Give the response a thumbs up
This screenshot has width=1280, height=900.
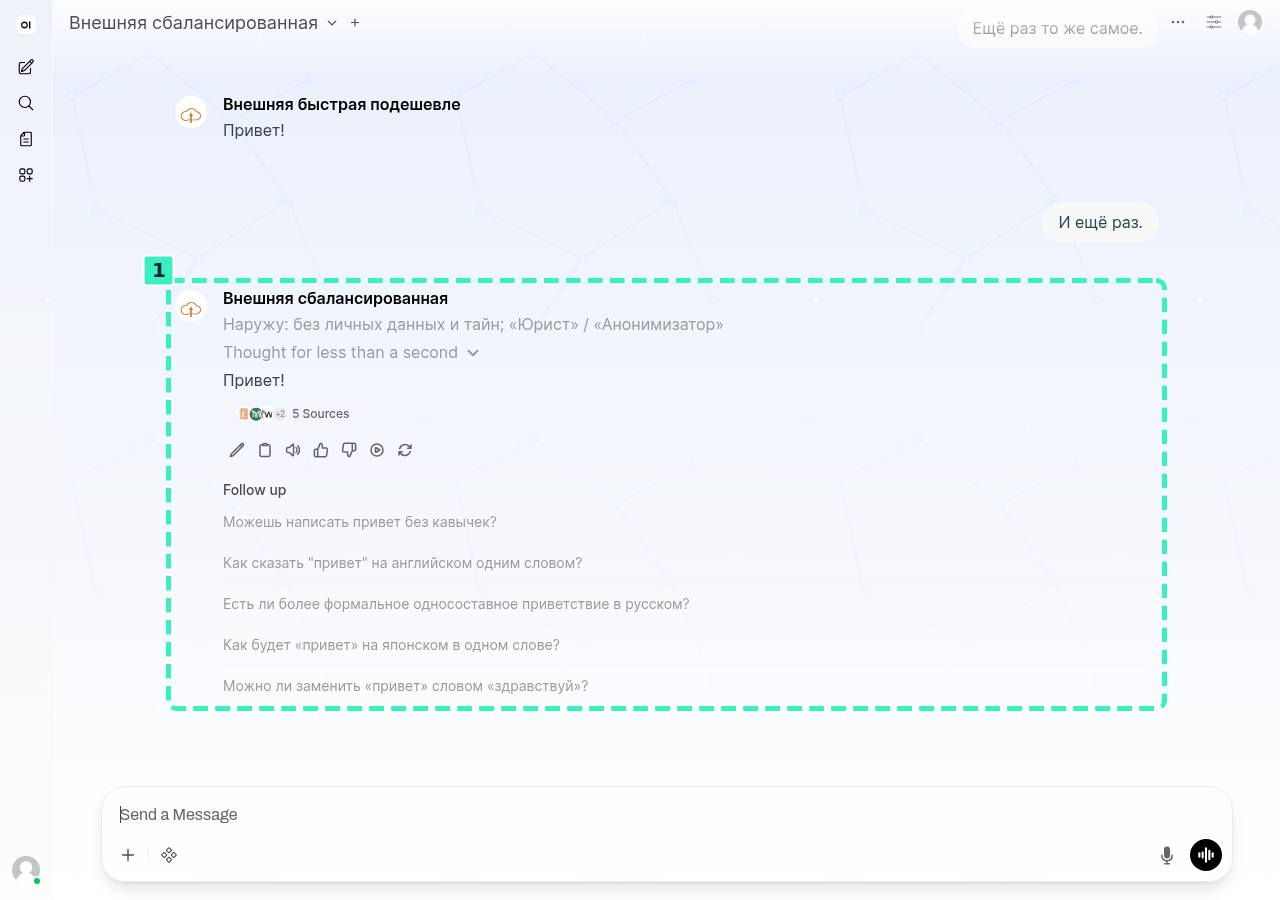click(x=321, y=450)
